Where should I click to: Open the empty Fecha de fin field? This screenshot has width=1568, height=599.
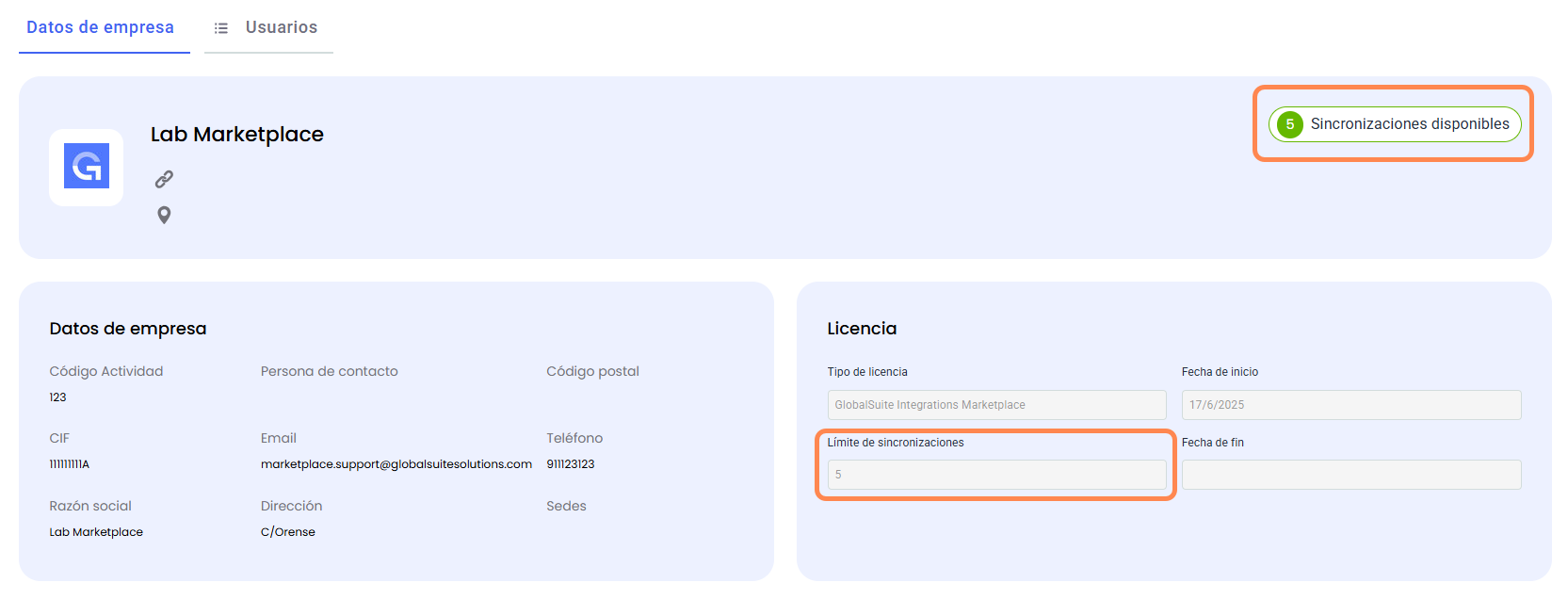(1350, 475)
